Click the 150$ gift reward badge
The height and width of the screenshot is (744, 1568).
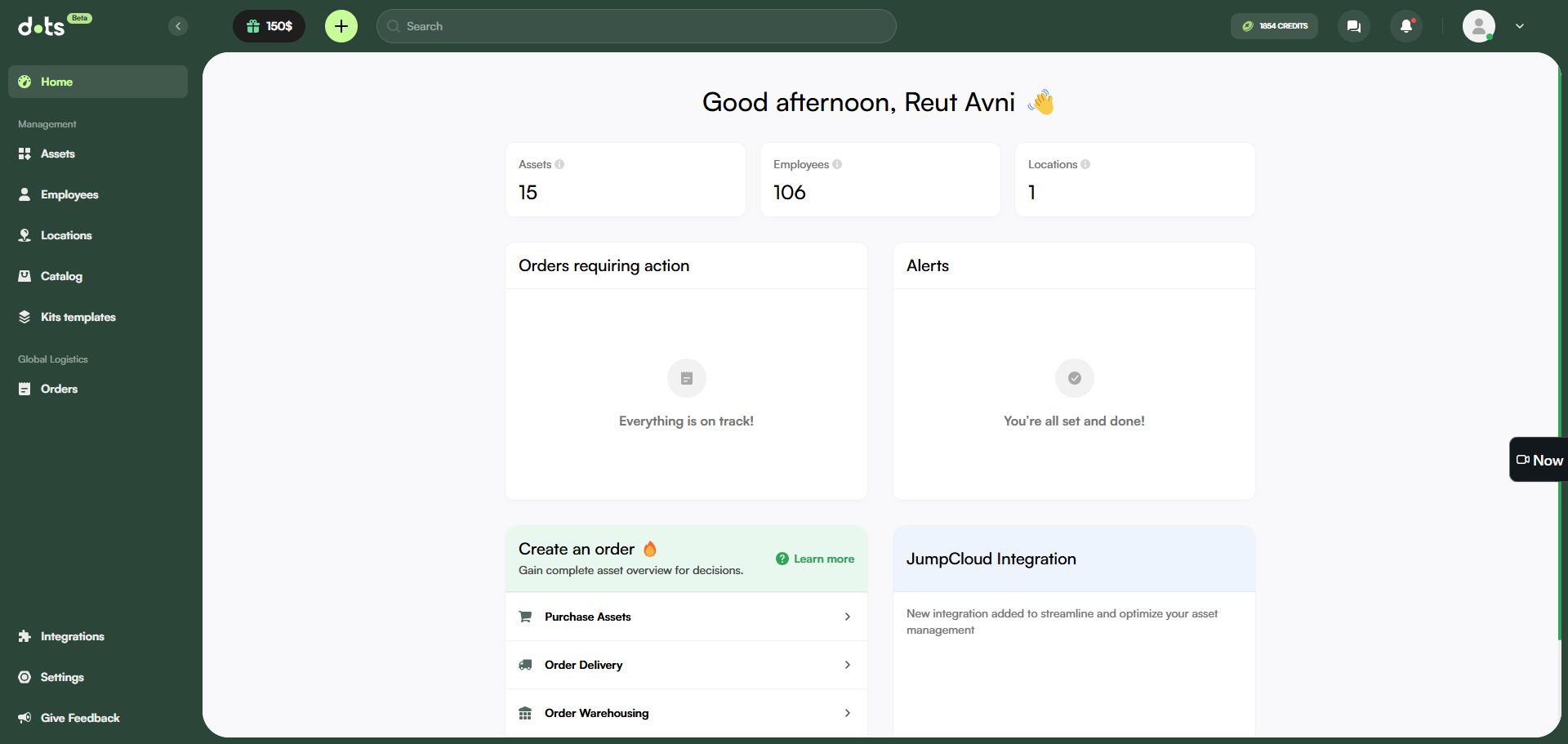click(x=269, y=26)
